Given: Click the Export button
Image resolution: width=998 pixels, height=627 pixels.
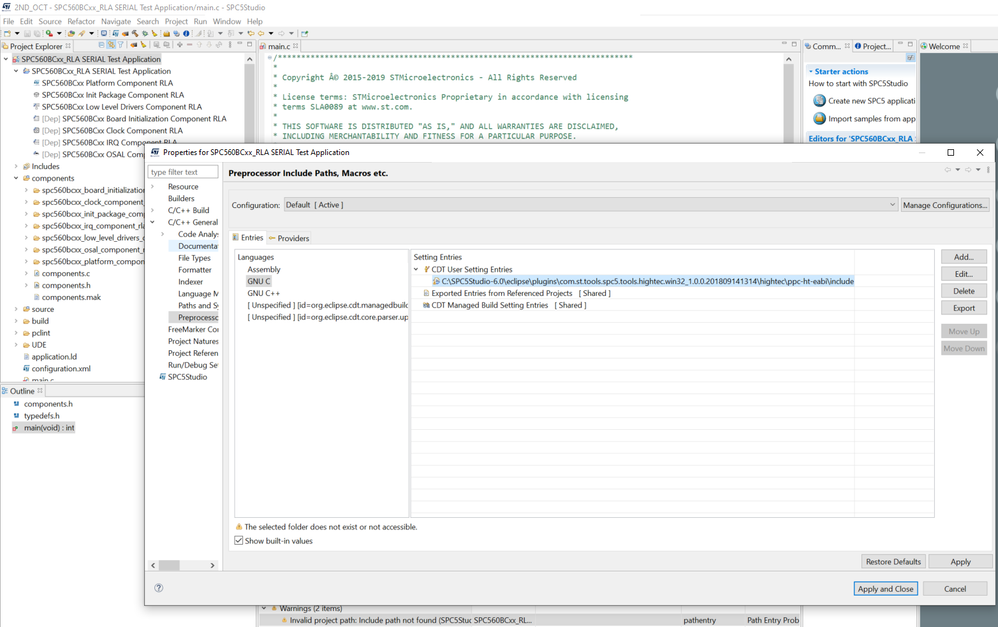Looking at the screenshot, I should (964, 308).
